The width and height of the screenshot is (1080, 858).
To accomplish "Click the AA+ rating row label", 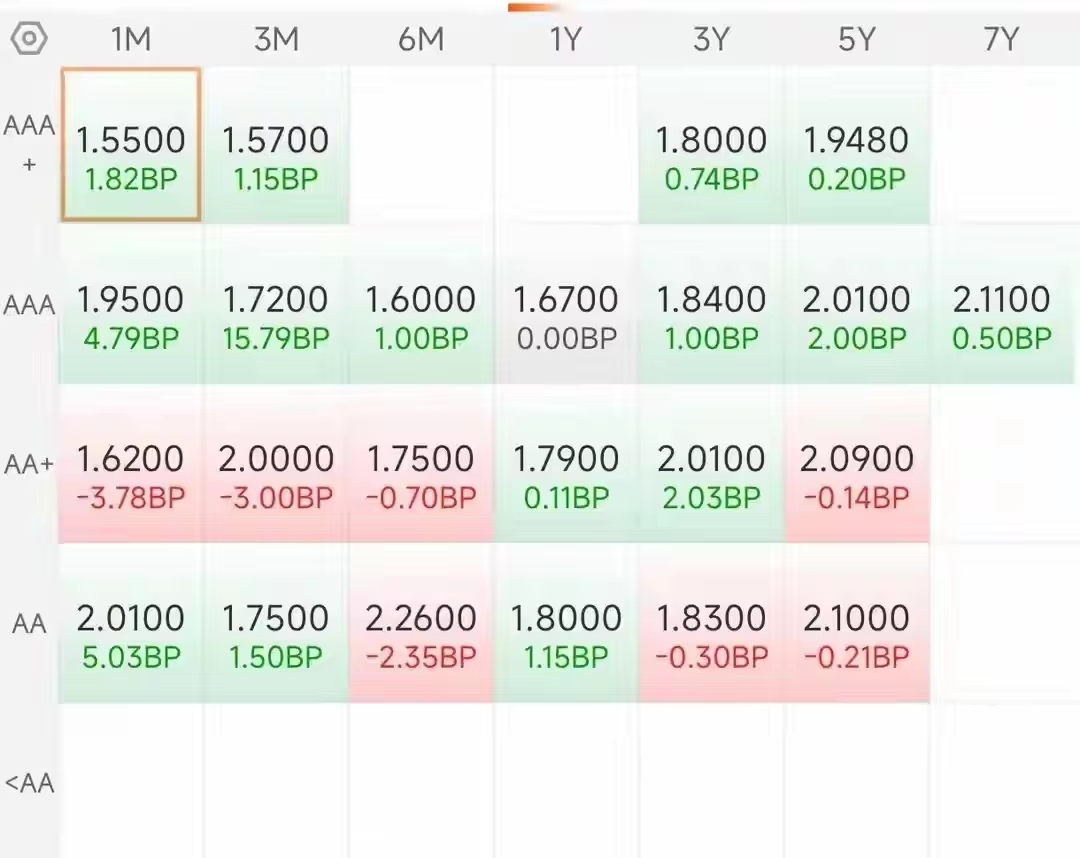I will (x=29, y=464).
